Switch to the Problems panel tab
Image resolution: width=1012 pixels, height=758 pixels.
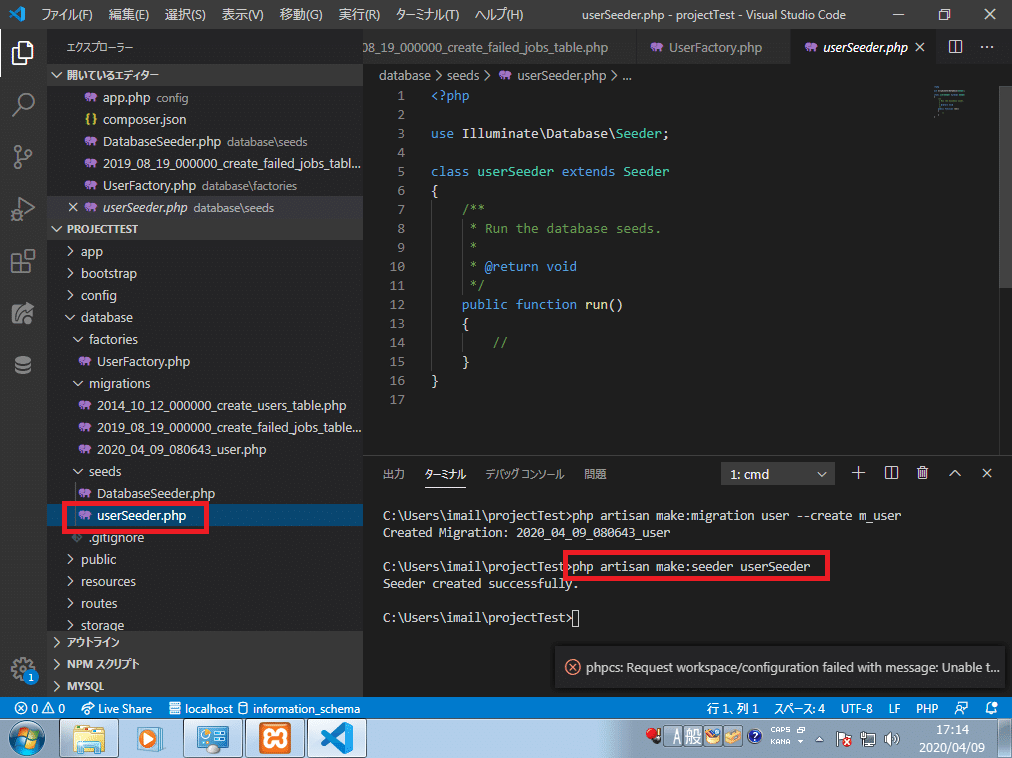[x=595, y=474]
